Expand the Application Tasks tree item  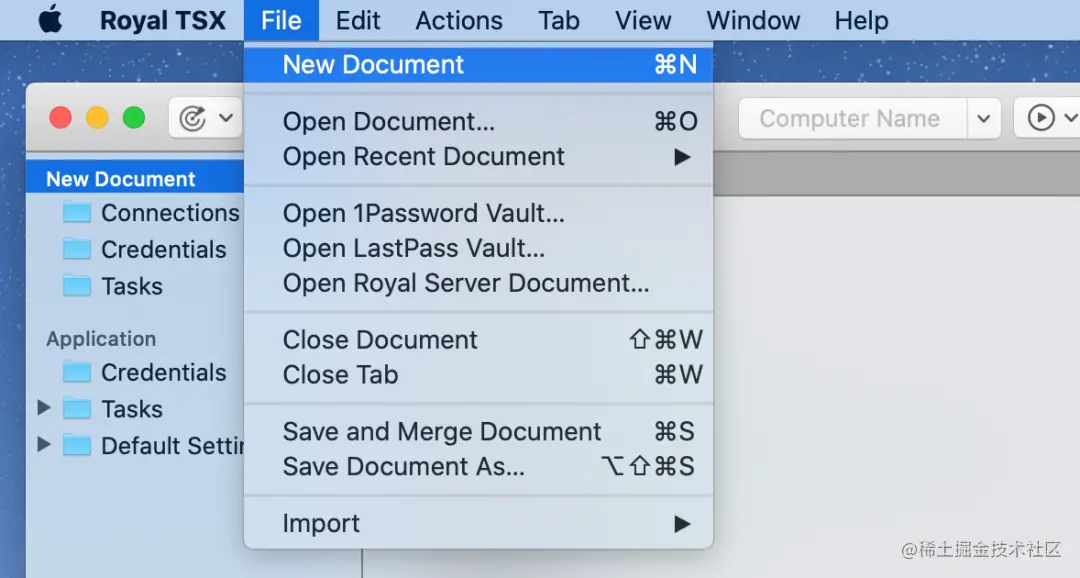[x=43, y=408]
